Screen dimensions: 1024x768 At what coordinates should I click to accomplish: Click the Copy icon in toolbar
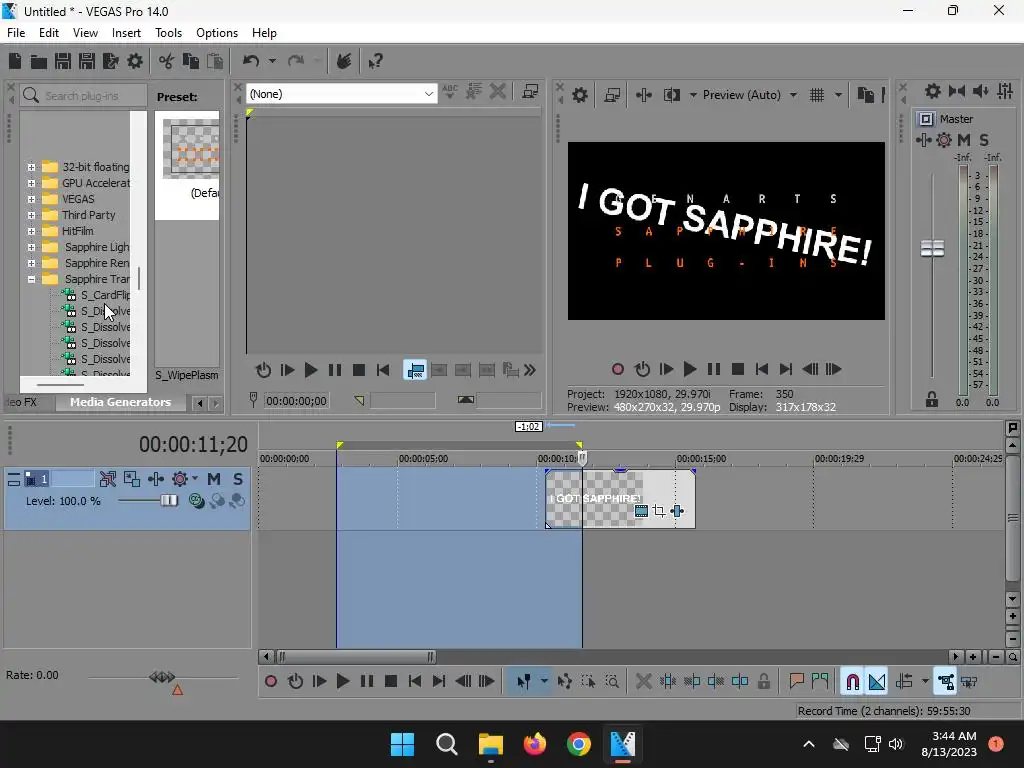pyautogui.click(x=191, y=61)
